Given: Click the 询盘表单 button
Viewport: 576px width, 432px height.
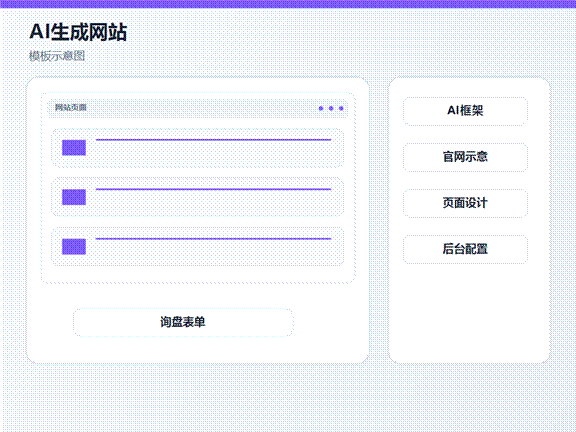Looking at the screenshot, I should tap(183, 323).
